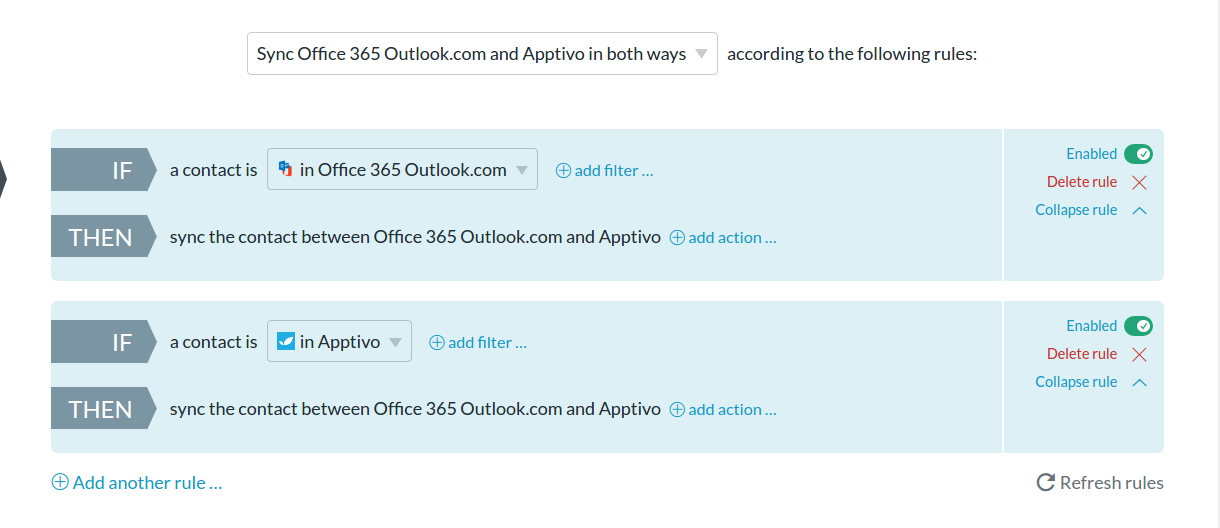Click collapse chevron icon on second rule
The image size is (1220, 528).
[1139, 383]
